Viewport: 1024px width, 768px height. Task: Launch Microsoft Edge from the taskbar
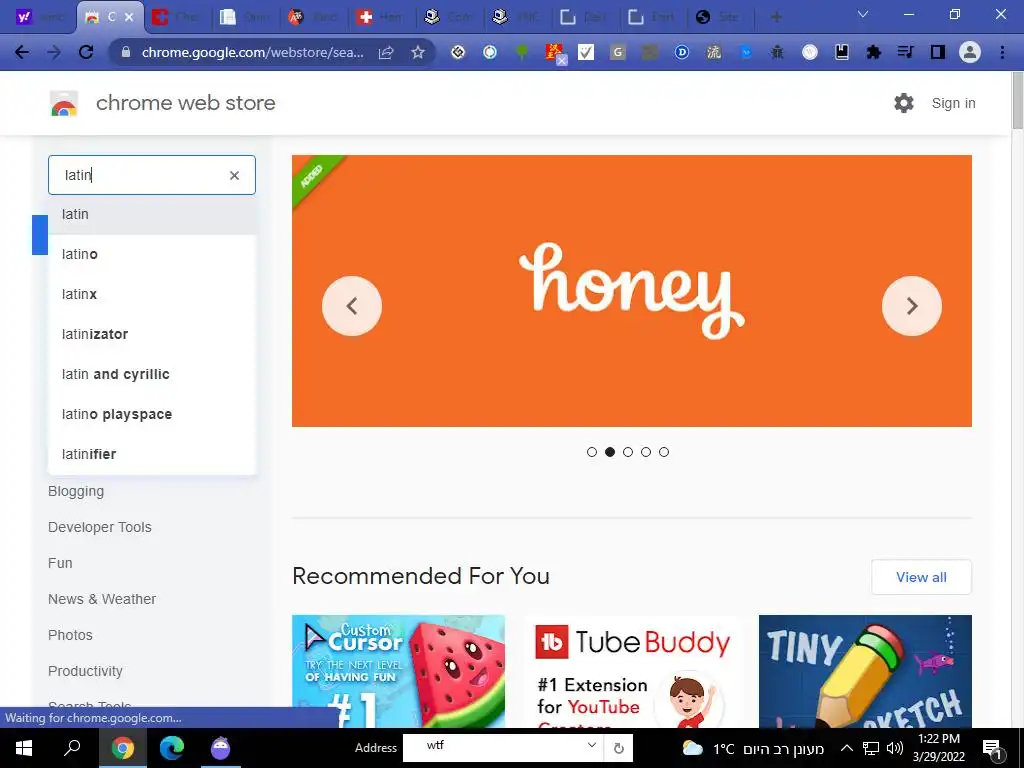[172, 748]
